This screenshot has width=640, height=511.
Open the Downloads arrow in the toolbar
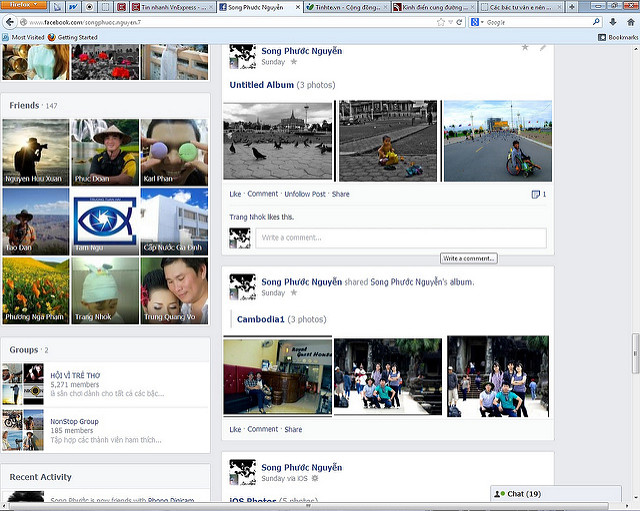(x=613, y=22)
